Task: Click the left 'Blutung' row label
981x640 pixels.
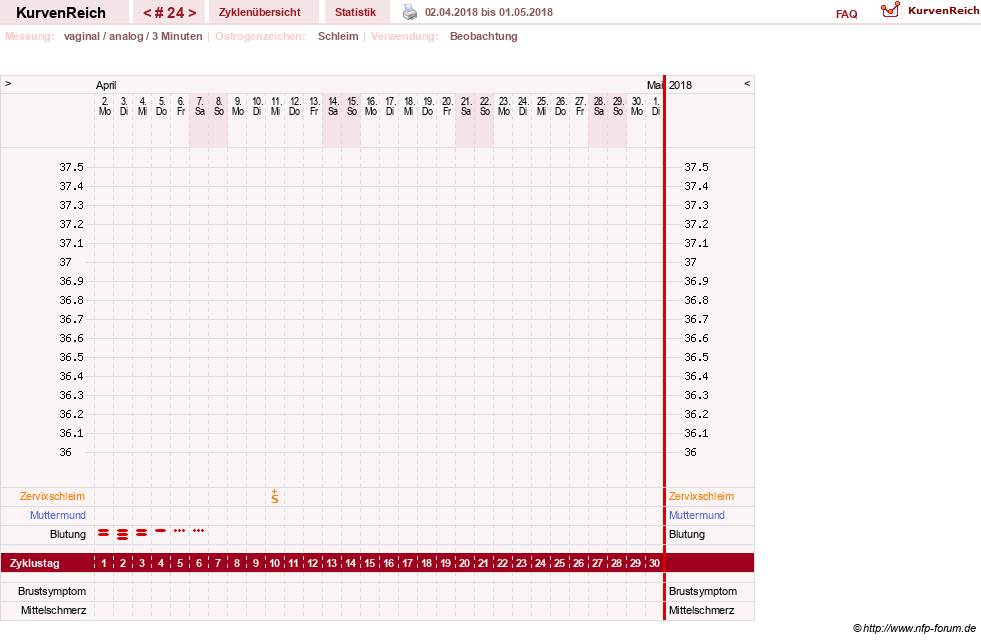Action: [68, 534]
